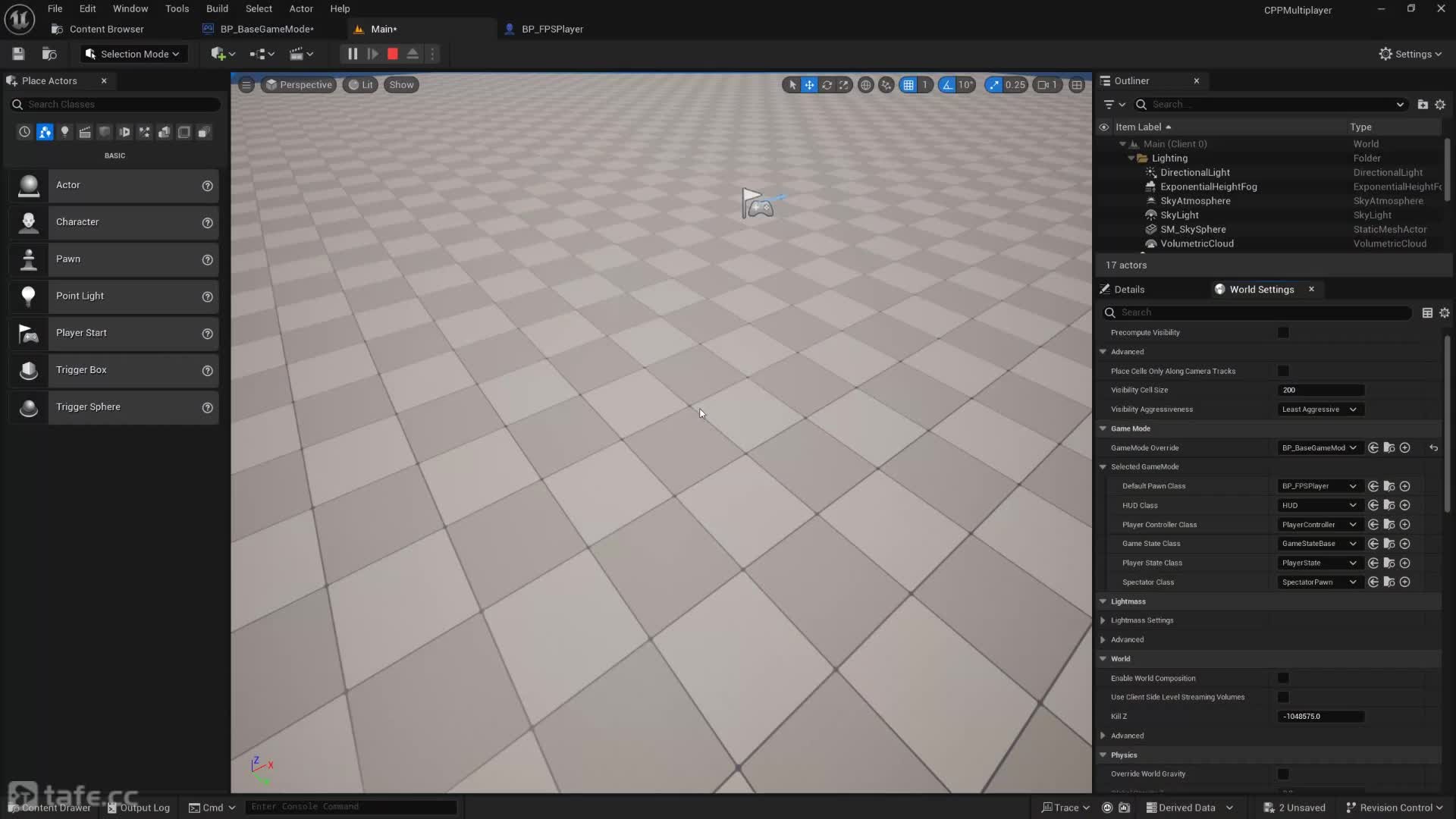The height and width of the screenshot is (819, 1456).
Task: Select the All Classes category icon
Action: (204, 132)
